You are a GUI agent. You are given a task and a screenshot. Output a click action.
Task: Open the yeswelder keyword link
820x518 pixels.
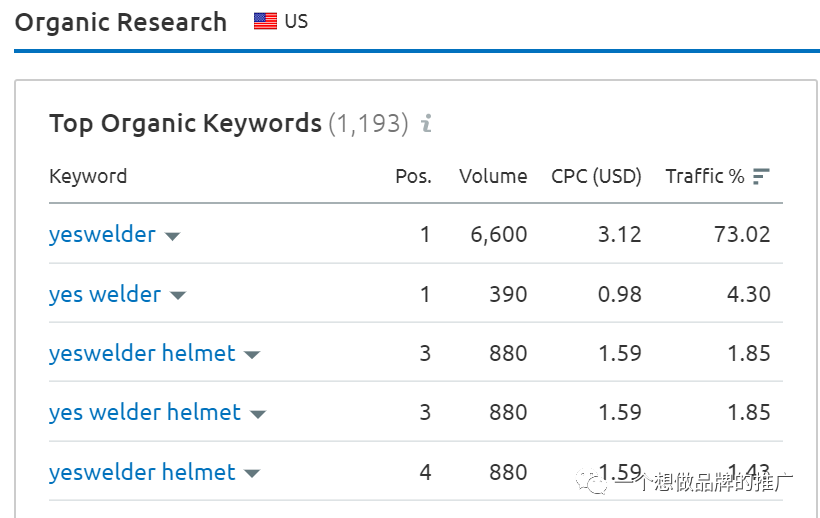pos(102,235)
